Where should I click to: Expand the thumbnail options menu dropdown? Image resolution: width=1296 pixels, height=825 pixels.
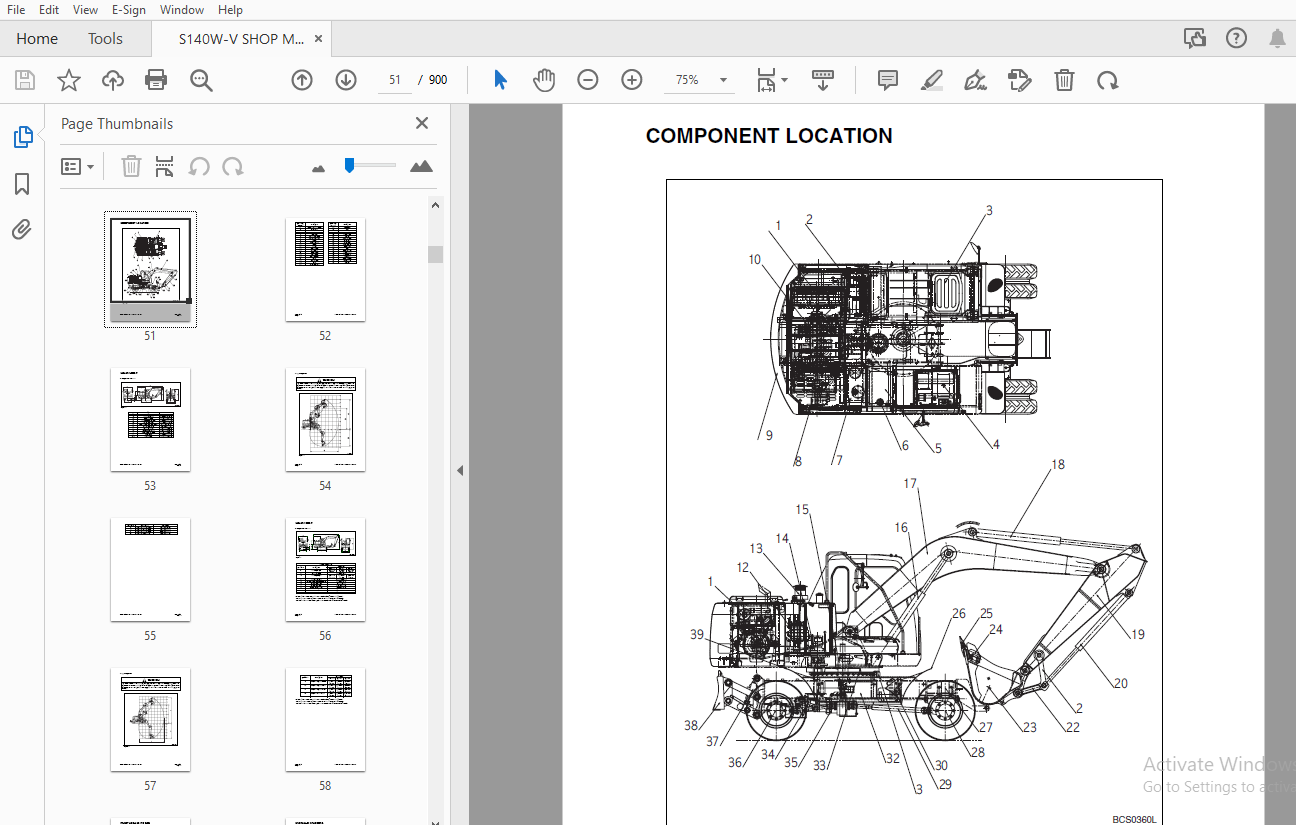pos(78,167)
